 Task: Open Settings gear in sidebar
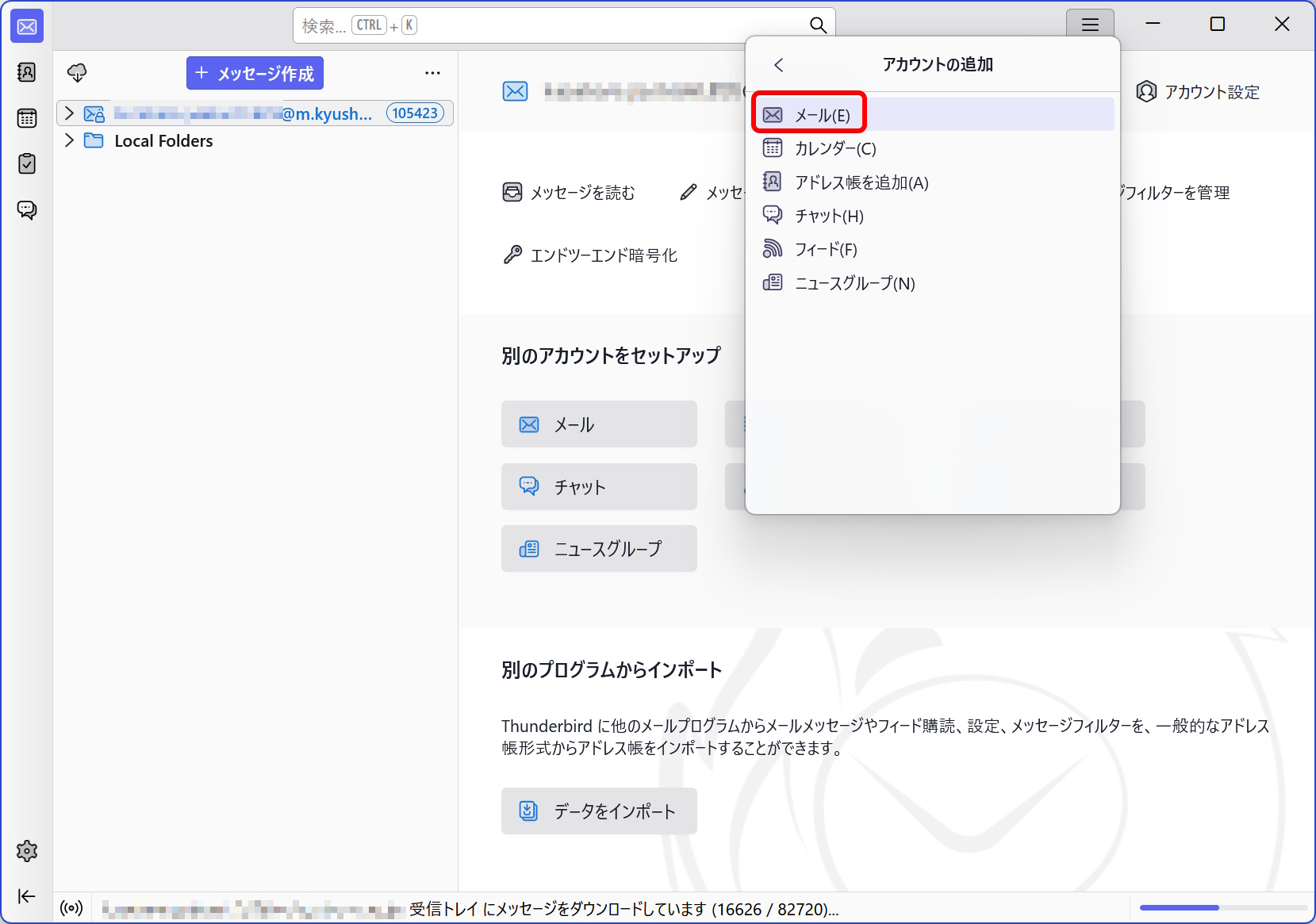(x=27, y=851)
